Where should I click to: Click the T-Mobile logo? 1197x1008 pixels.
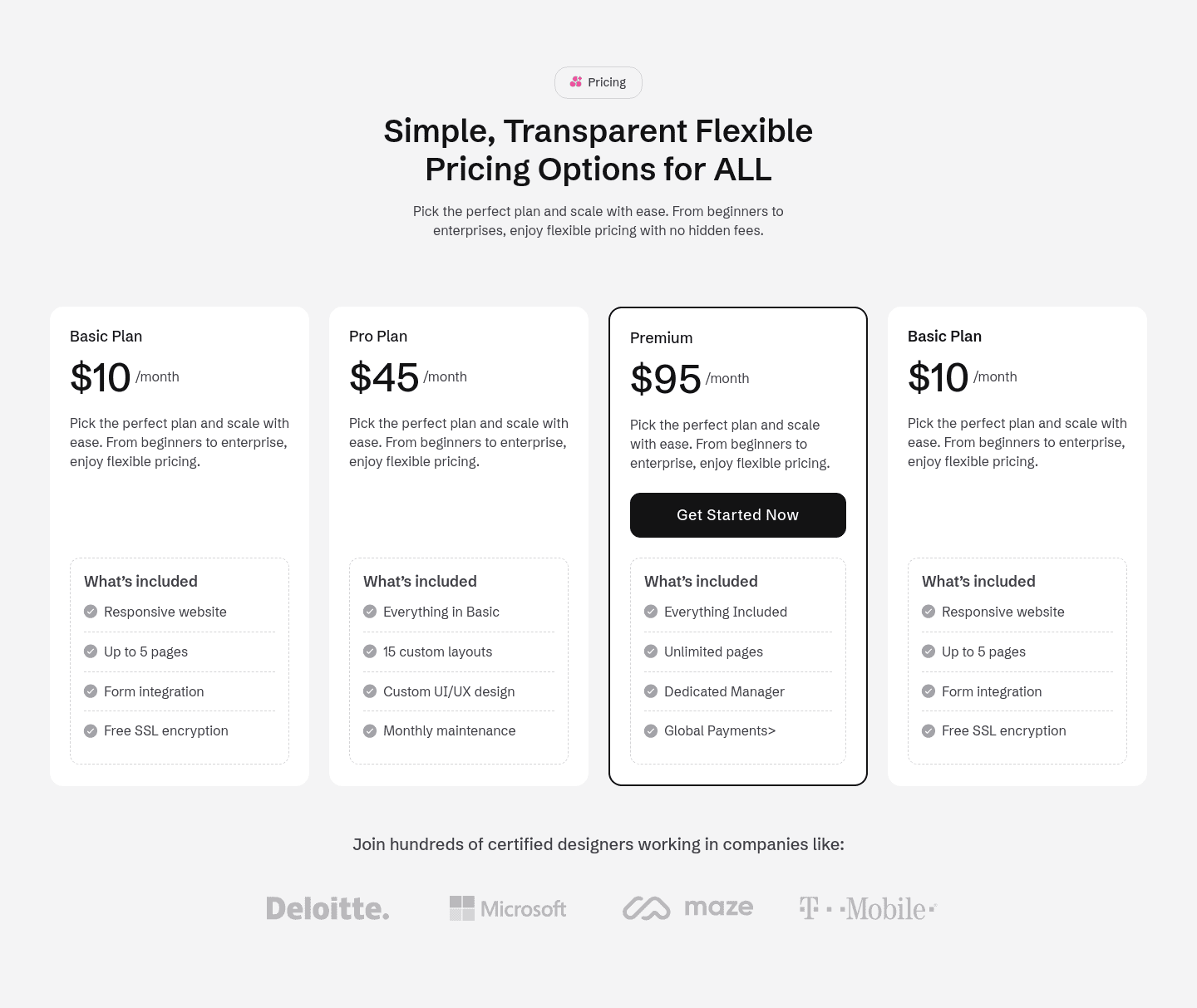point(867,908)
